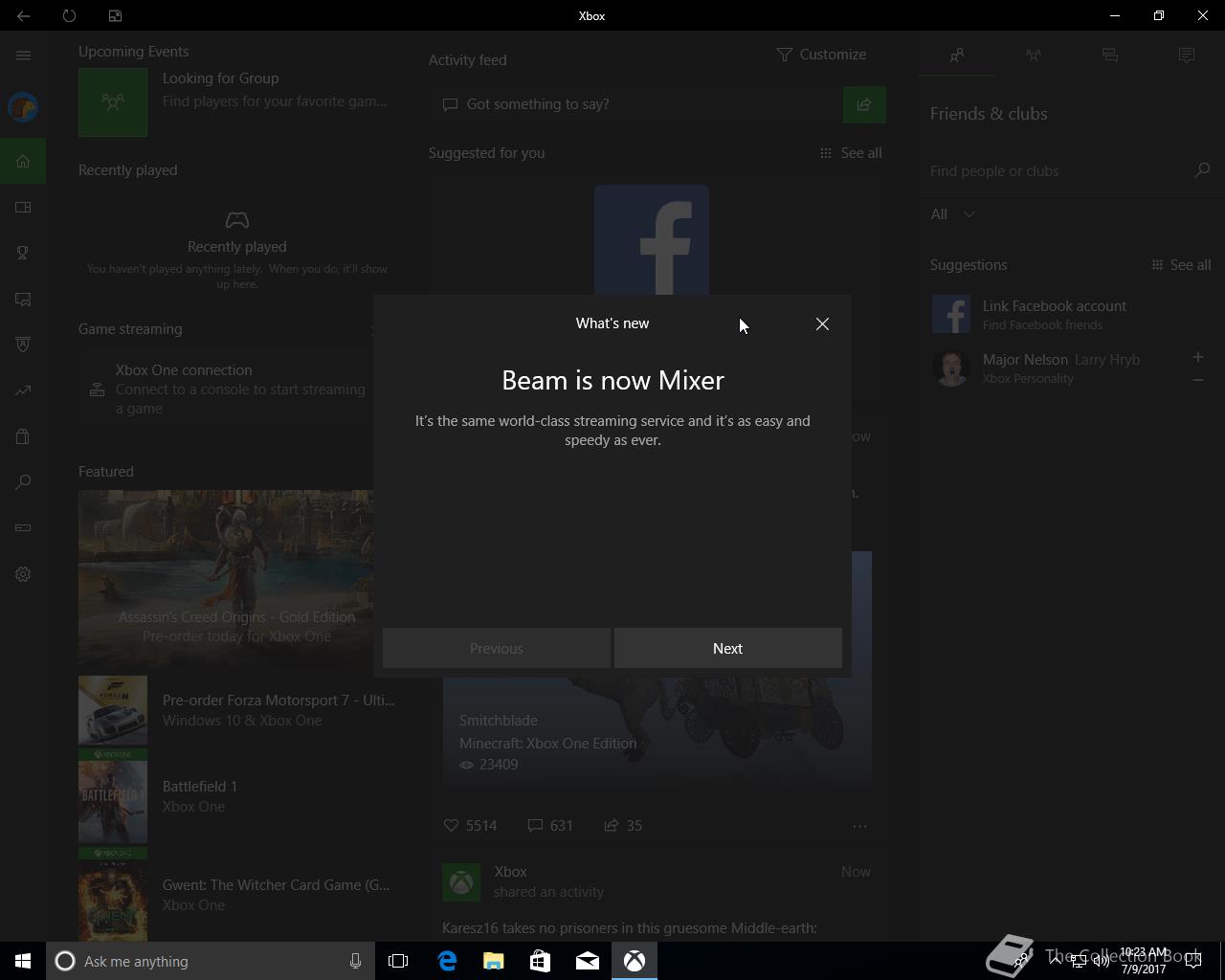Click the back arrow in title bar
The image size is (1225, 980).
click(23, 15)
